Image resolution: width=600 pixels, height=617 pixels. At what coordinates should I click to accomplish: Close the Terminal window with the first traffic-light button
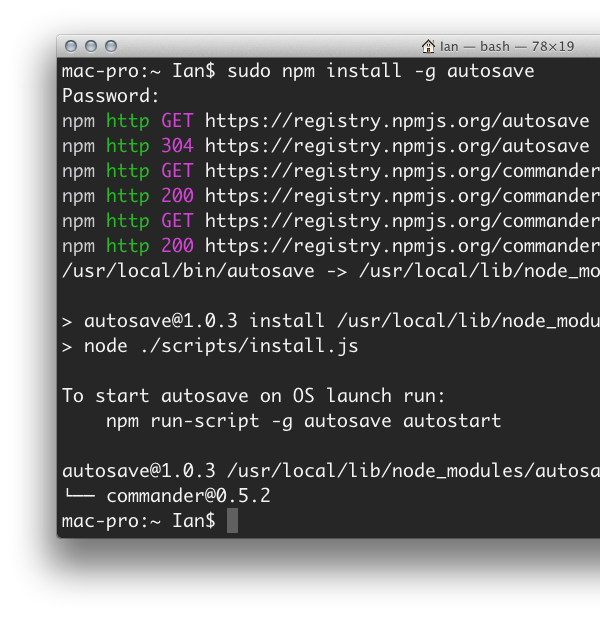coord(71,46)
